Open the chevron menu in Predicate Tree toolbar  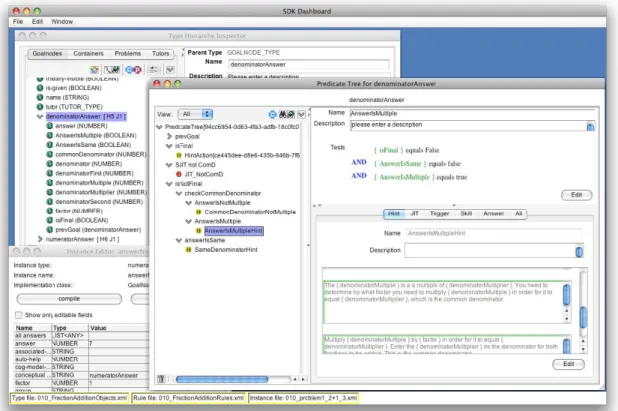(x=301, y=114)
